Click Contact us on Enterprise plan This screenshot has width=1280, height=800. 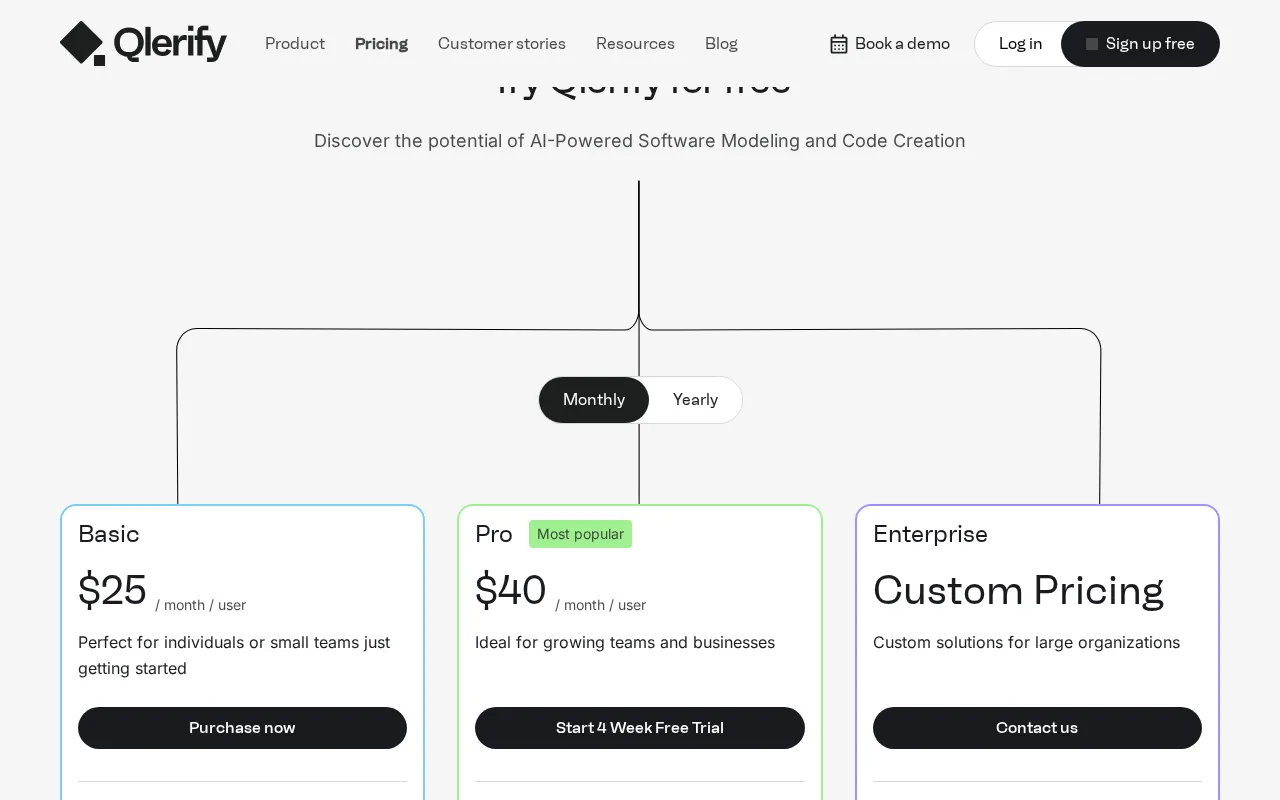tap(1037, 728)
